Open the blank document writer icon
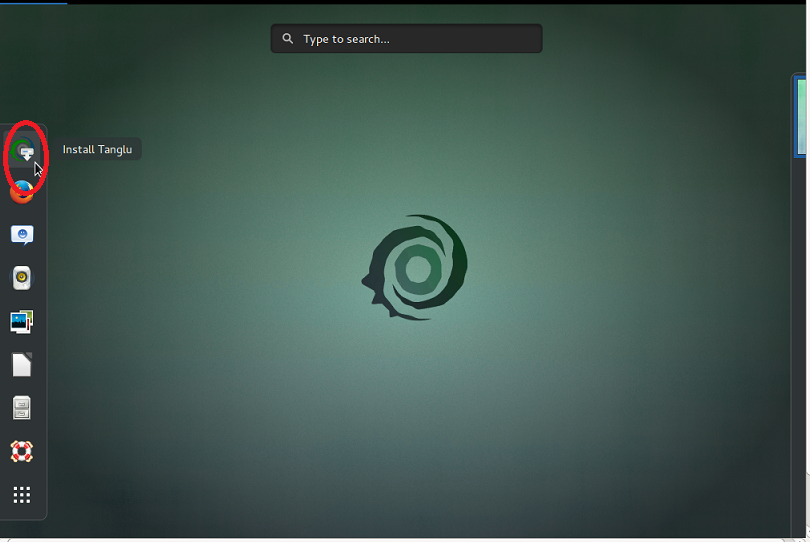Viewport: 810px width, 542px height. click(x=22, y=365)
